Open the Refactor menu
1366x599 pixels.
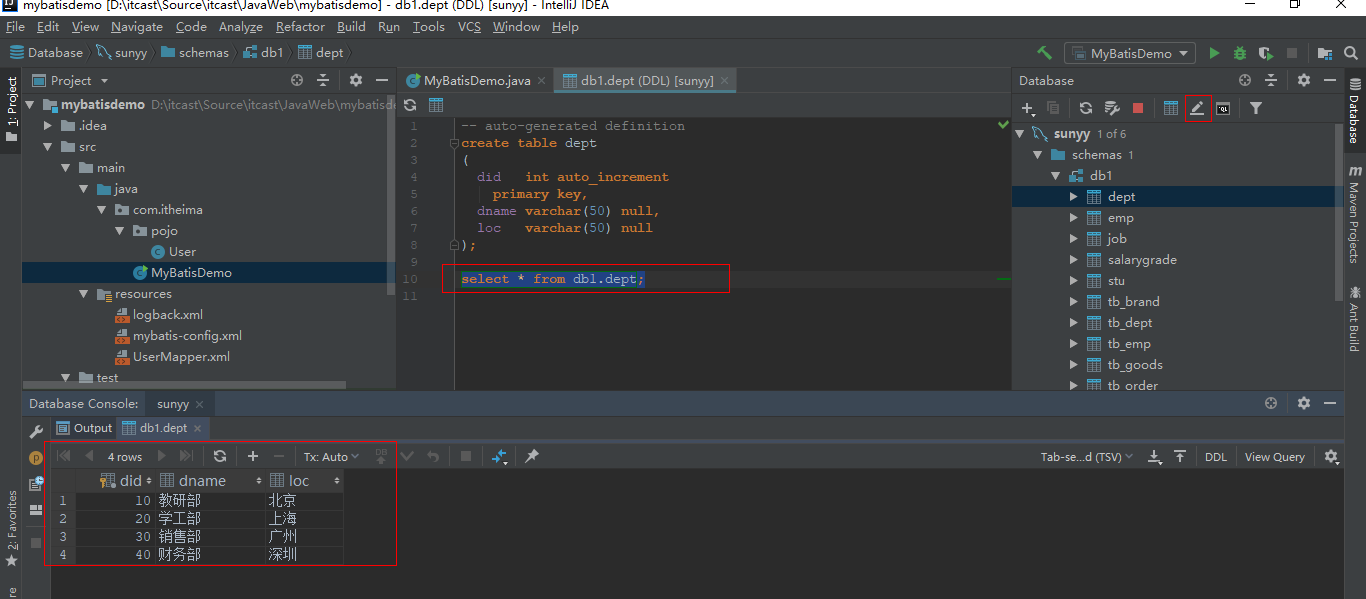click(x=300, y=27)
